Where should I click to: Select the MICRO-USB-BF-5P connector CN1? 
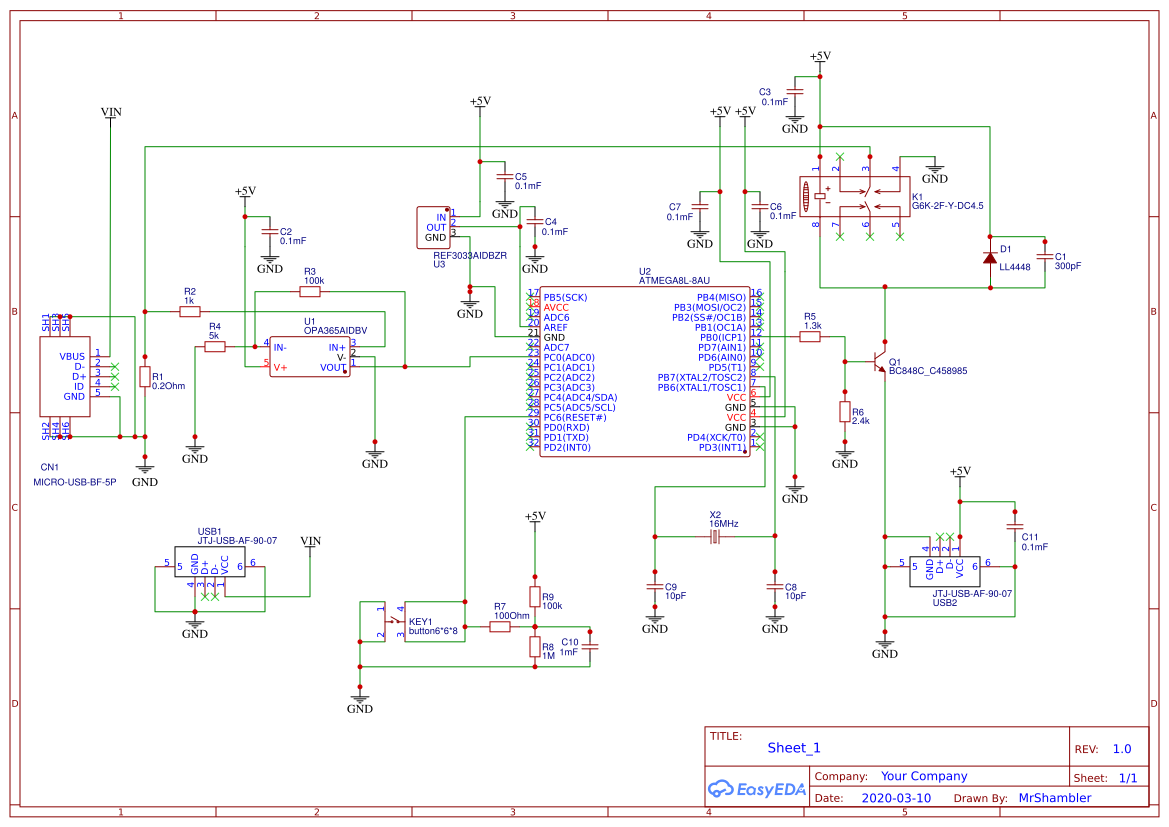pos(65,377)
